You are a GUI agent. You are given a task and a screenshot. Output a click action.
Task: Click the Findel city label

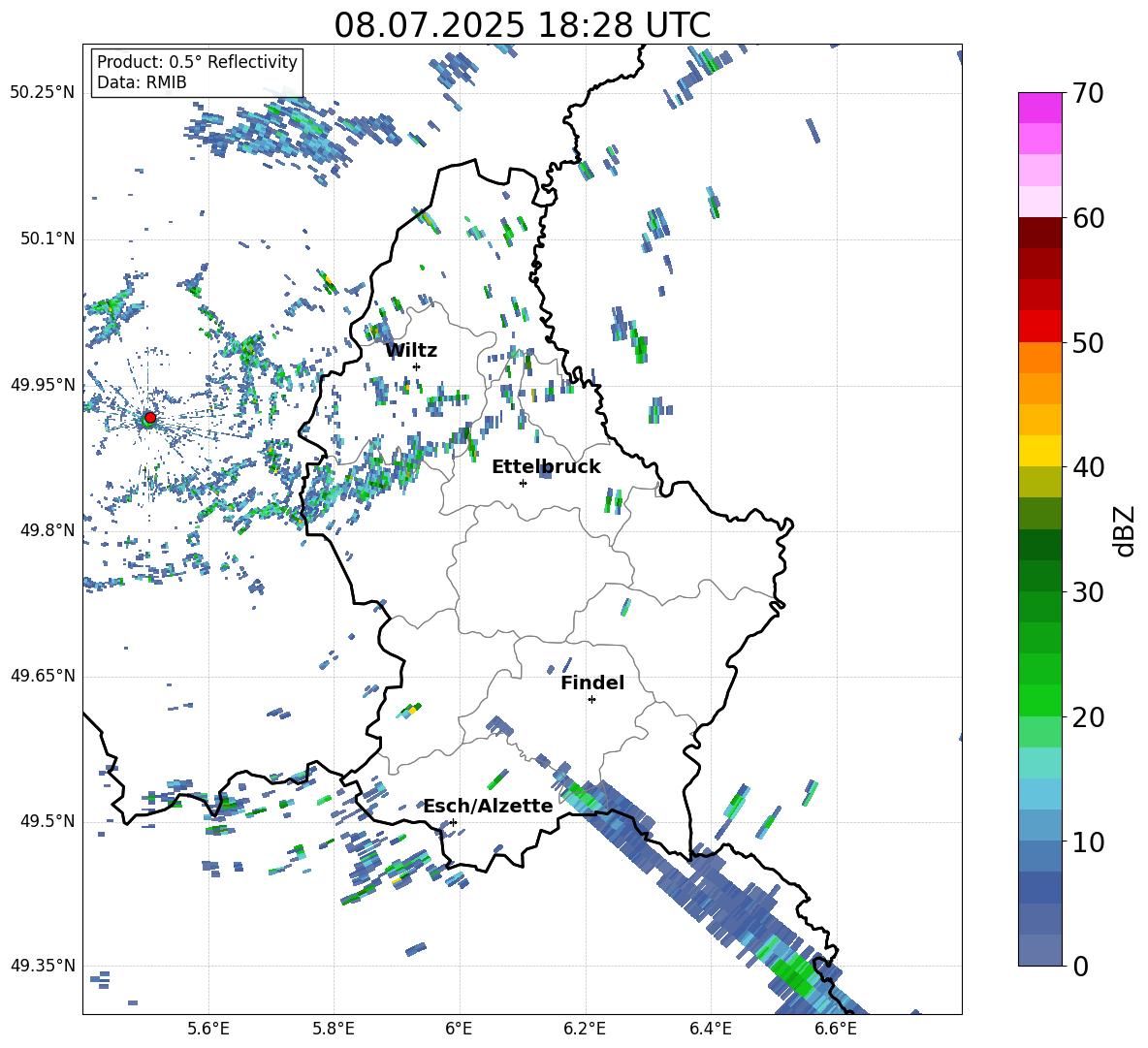click(592, 683)
